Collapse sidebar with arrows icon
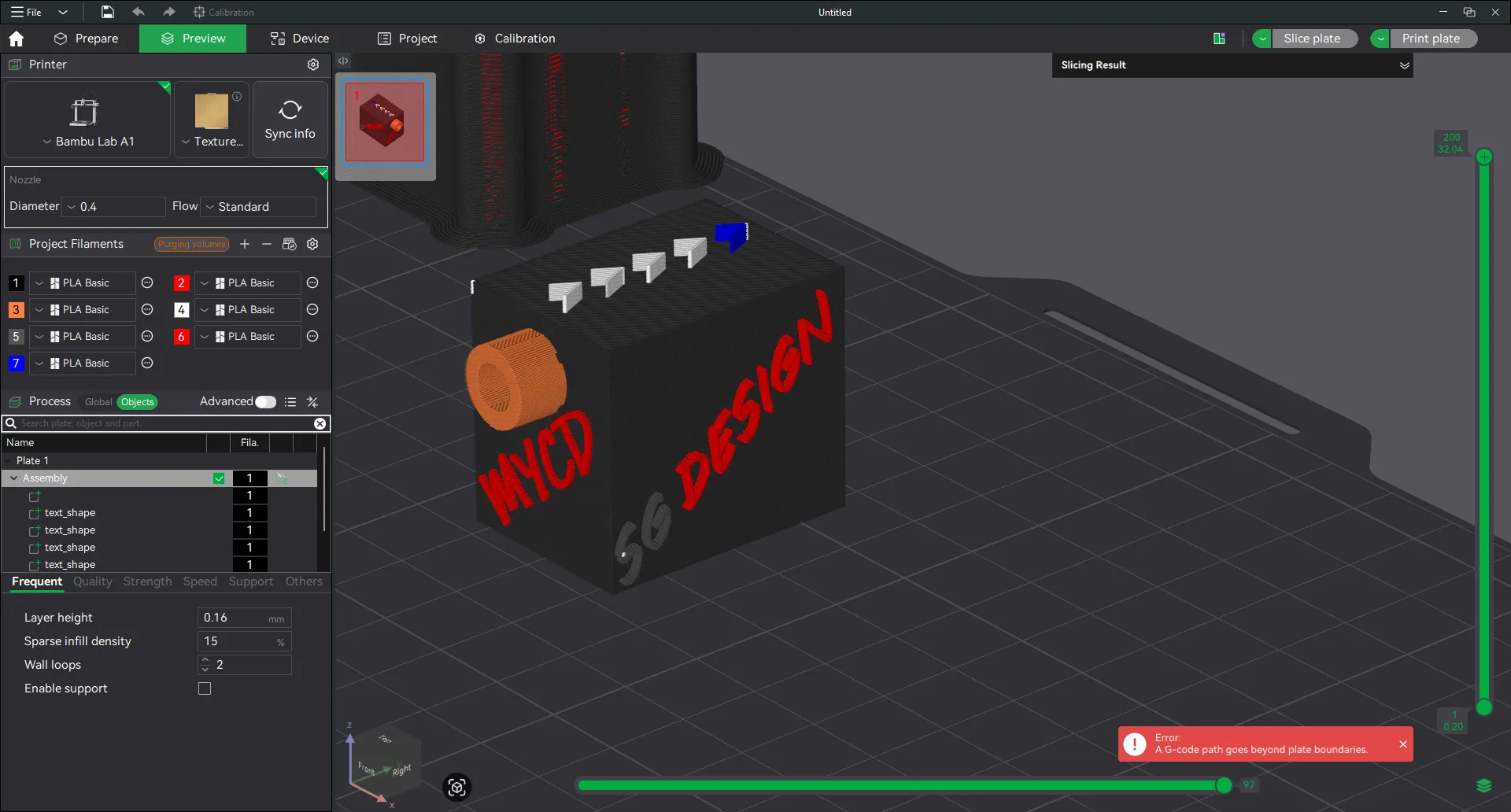 coord(343,61)
